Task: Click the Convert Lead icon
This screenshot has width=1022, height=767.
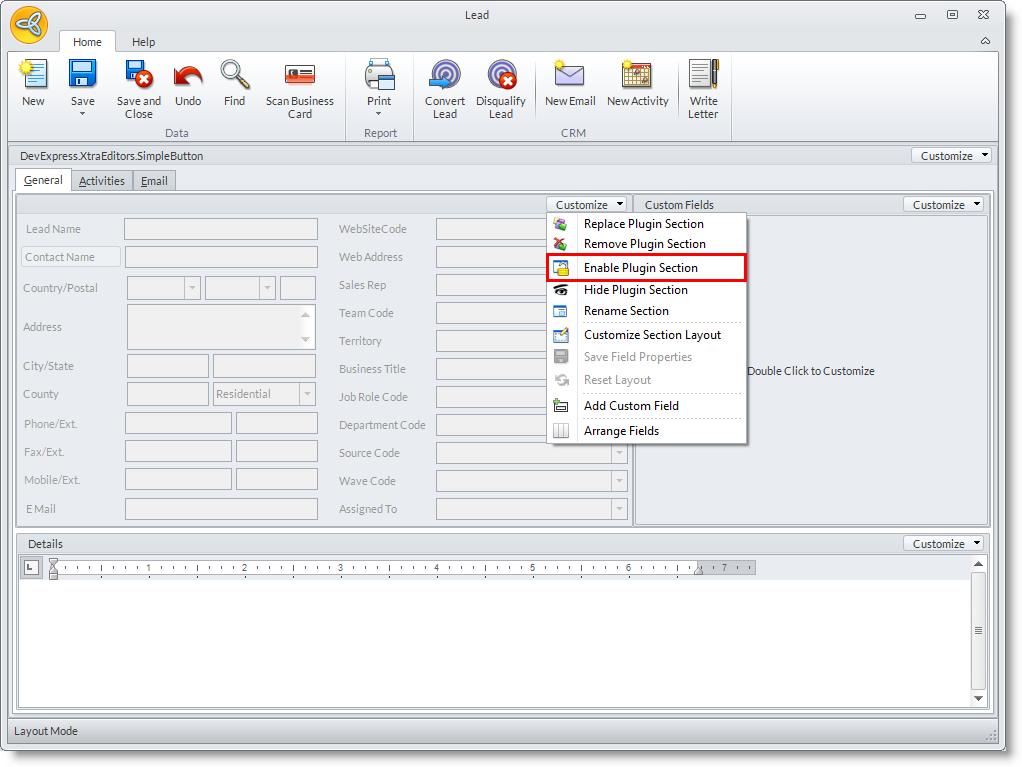Action: click(445, 76)
